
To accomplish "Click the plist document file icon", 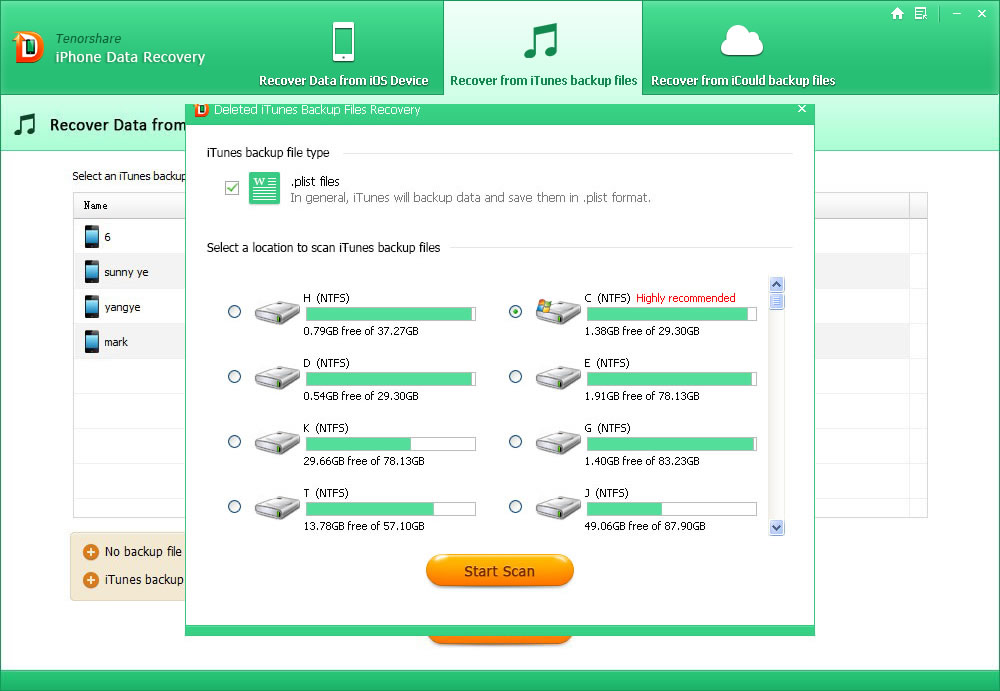I will [265, 188].
